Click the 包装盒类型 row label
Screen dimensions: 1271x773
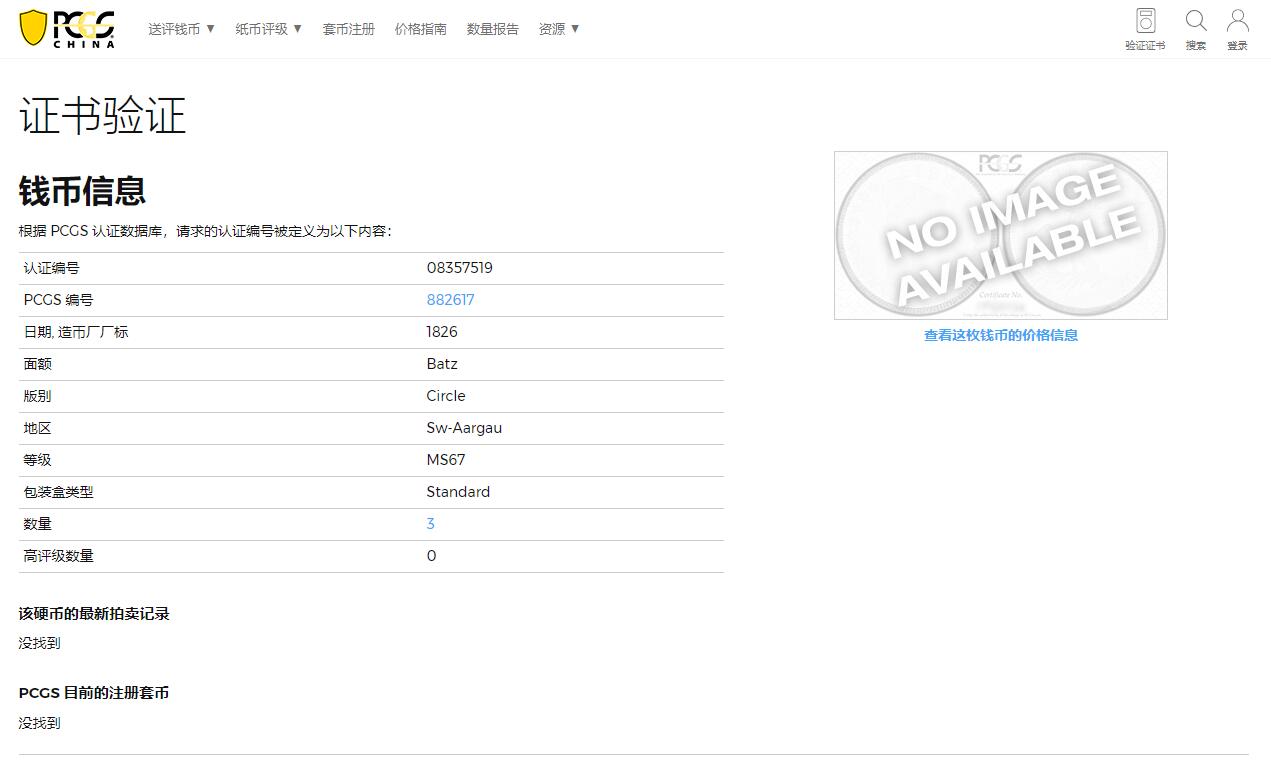(59, 492)
